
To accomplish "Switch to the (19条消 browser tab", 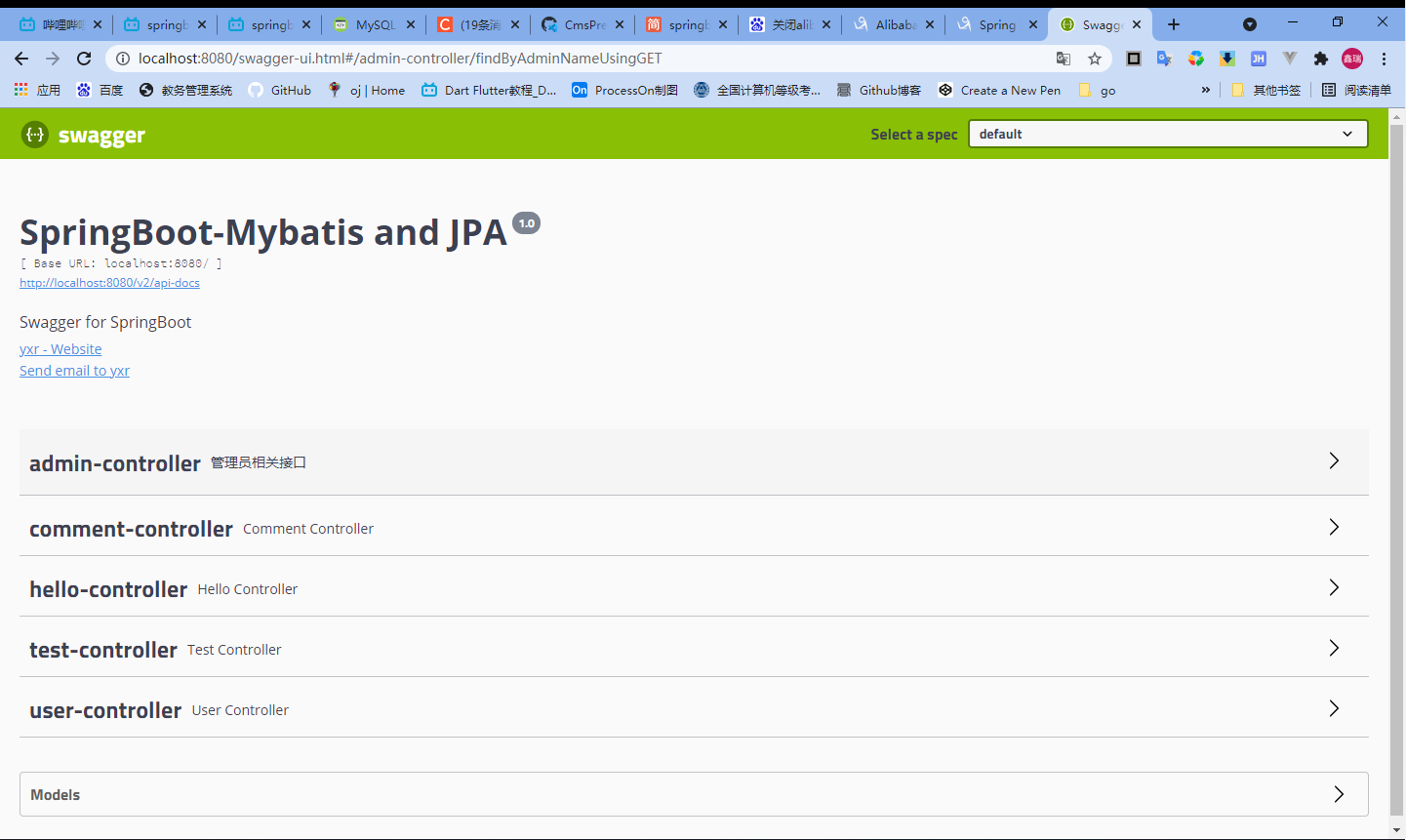I will click(x=477, y=24).
